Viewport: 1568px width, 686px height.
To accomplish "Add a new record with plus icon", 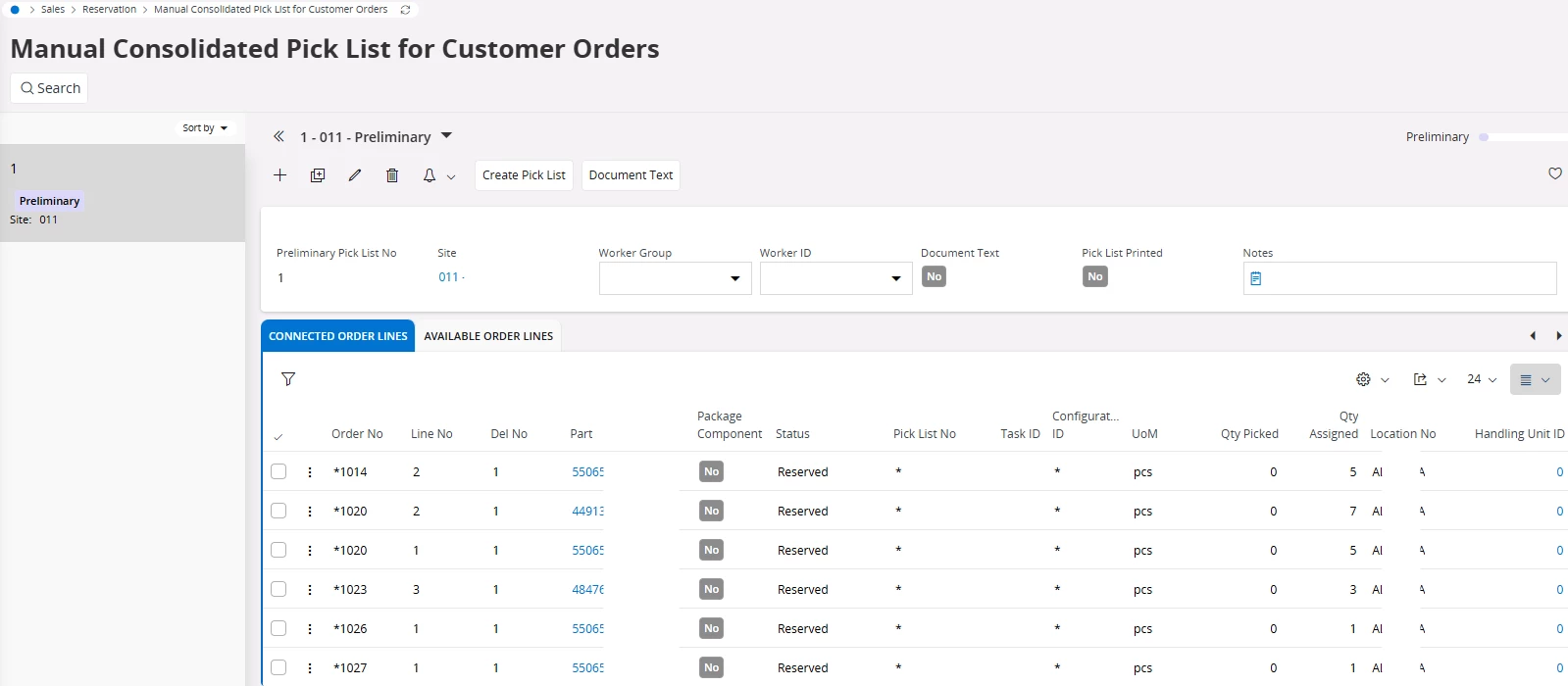I will click(280, 175).
